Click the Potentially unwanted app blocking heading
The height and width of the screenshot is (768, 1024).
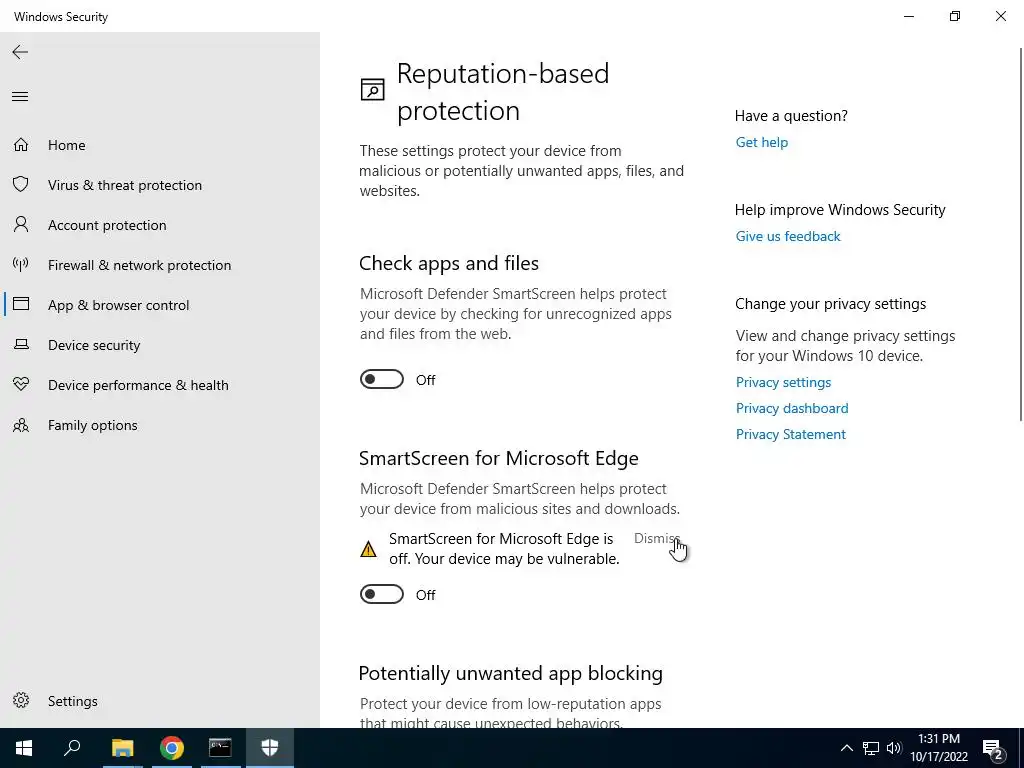(x=510, y=673)
